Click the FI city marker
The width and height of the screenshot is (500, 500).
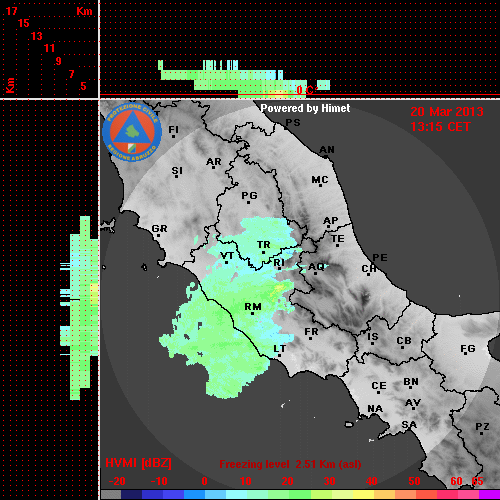[173, 136]
